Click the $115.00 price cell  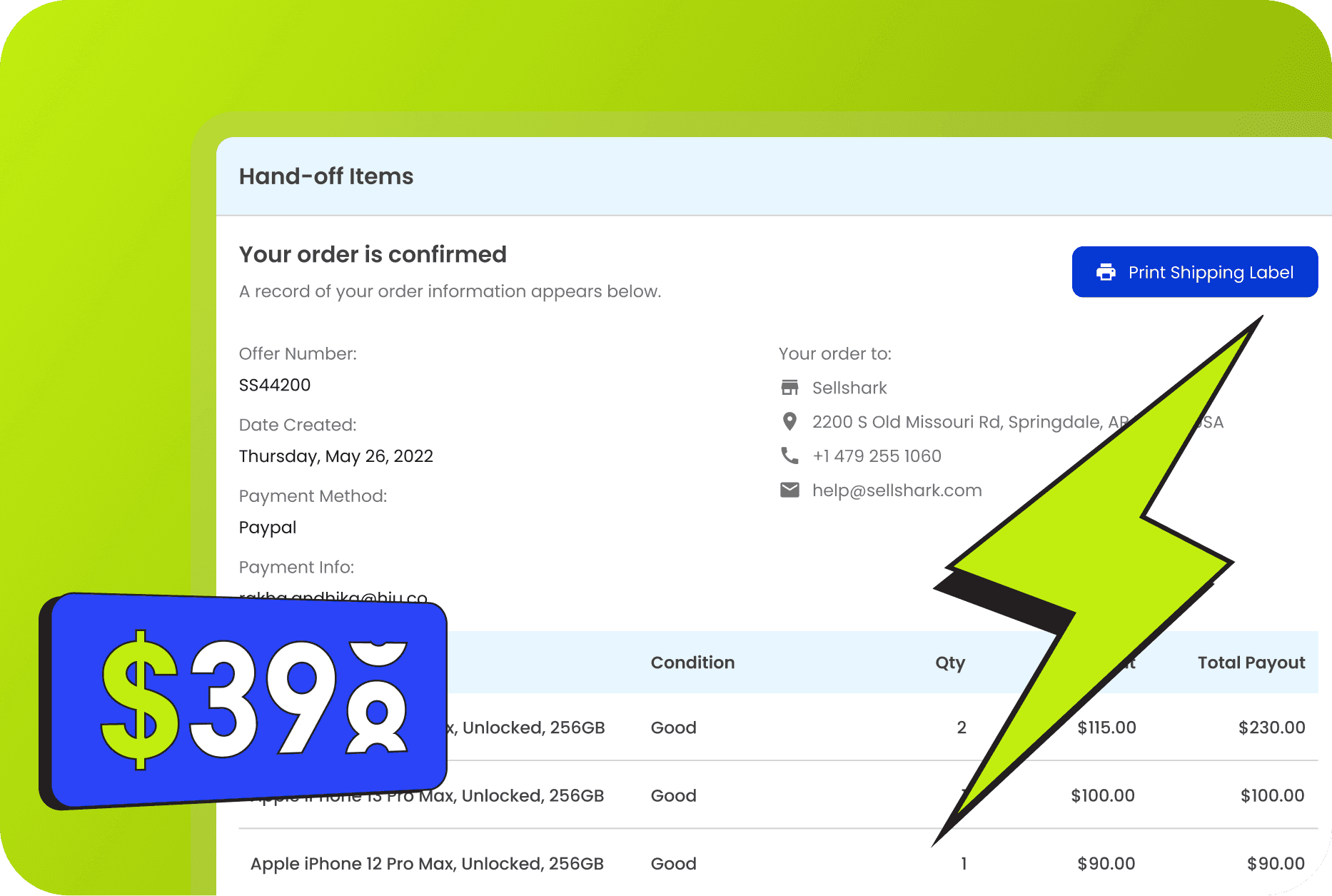(1106, 728)
